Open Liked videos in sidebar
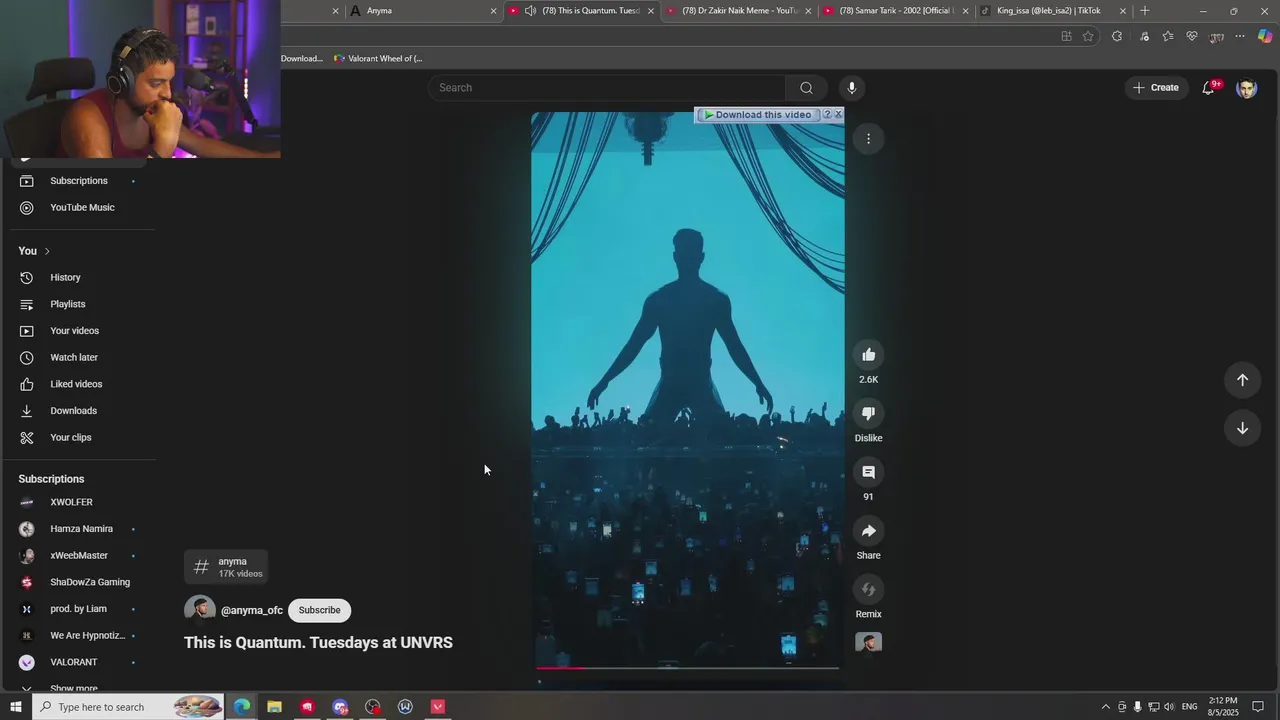The height and width of the screenshot is (720, 1280). click(78, 384)
